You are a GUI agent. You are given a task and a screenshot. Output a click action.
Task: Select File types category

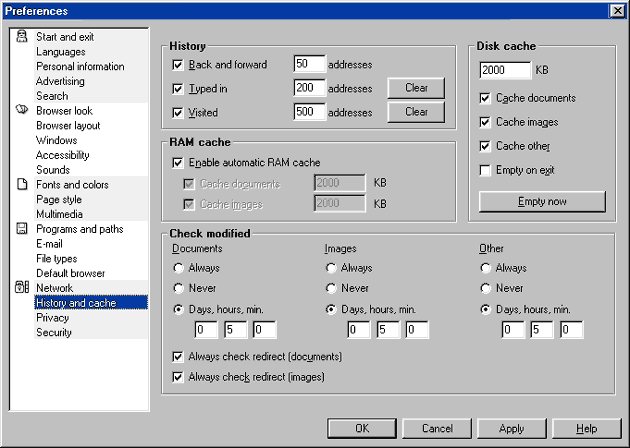click(57, 259)
